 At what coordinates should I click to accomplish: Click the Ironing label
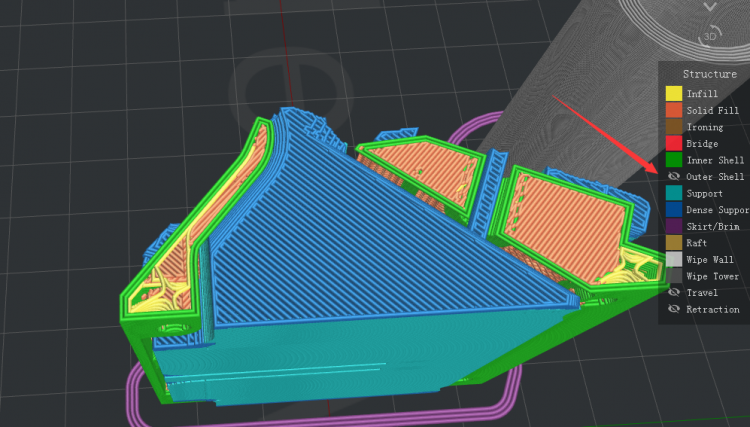[x=705, y=127]
